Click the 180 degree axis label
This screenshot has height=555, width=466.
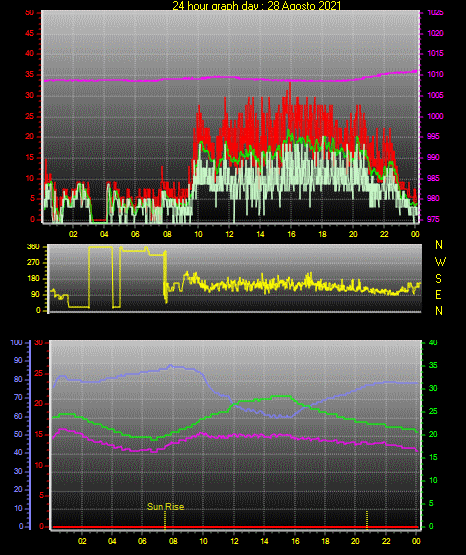coord(34,279)
